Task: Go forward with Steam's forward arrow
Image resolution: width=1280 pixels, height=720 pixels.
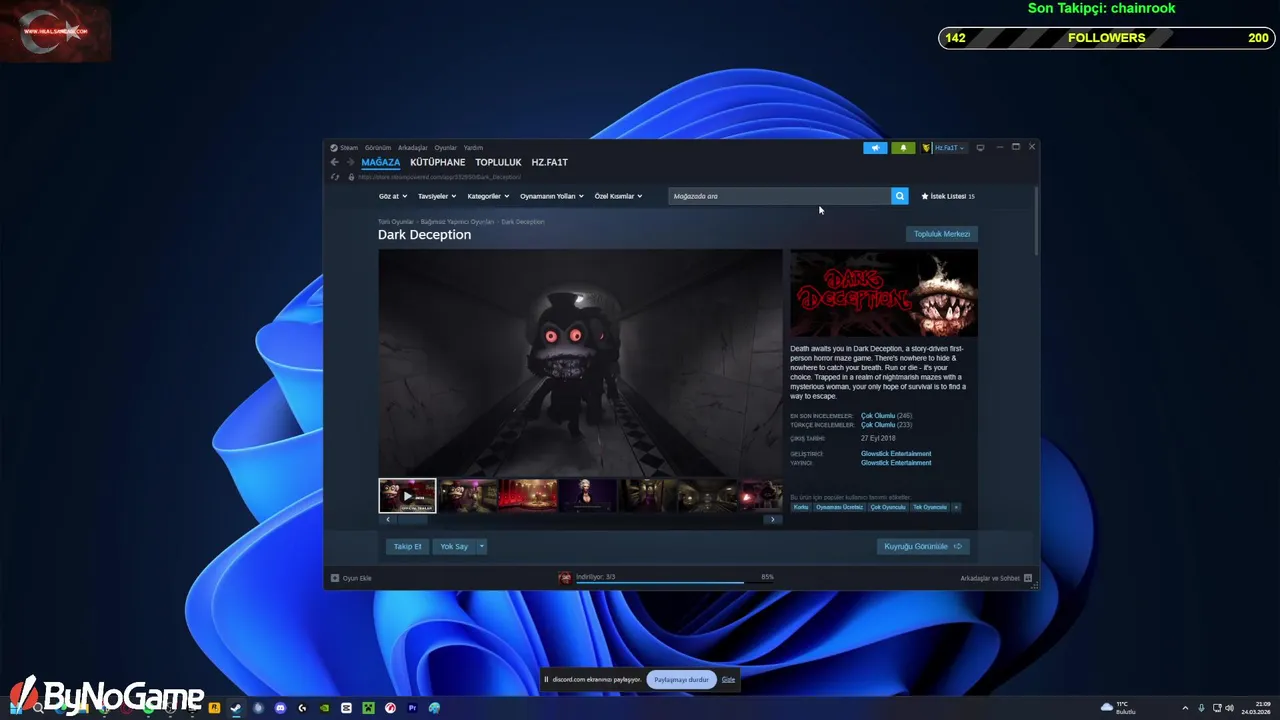Action: 350,162
